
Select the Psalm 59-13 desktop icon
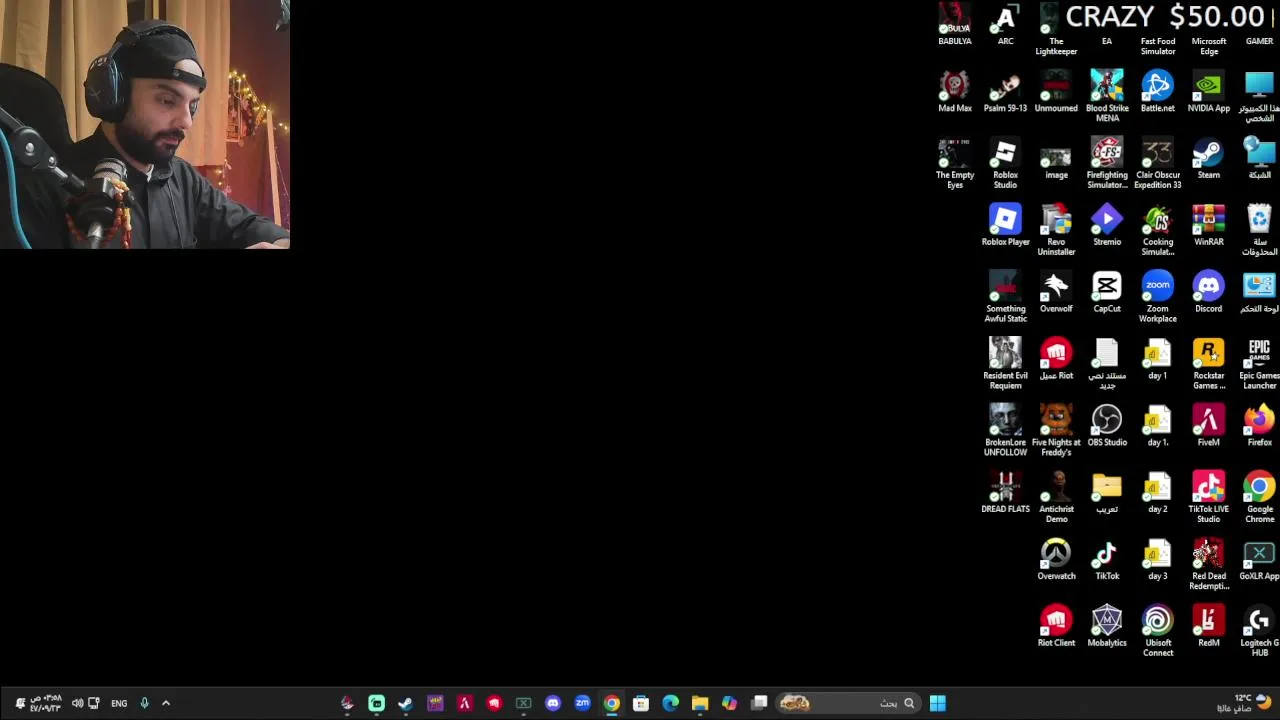1005,92
